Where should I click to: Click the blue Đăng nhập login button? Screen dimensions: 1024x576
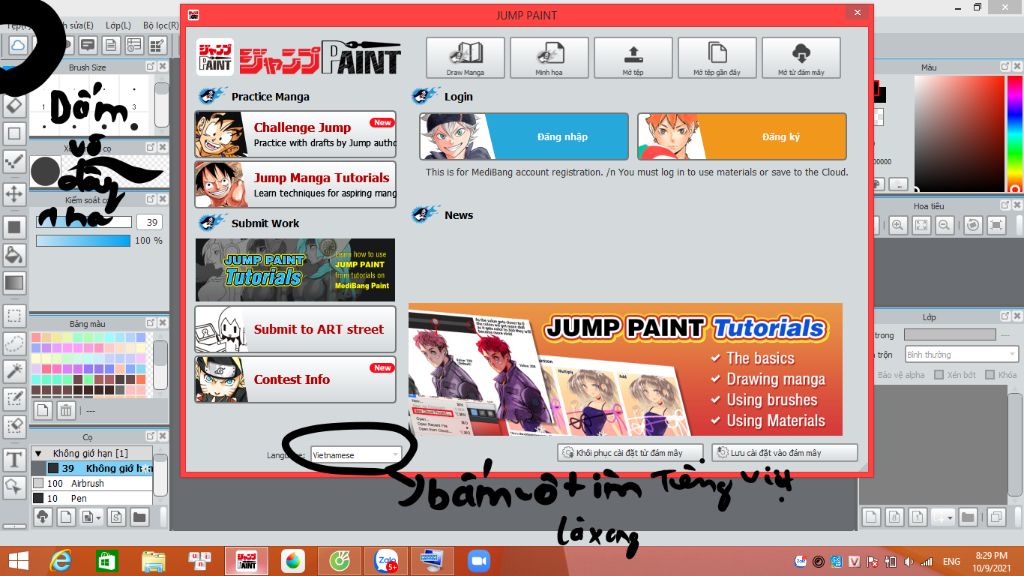[524, 136]
